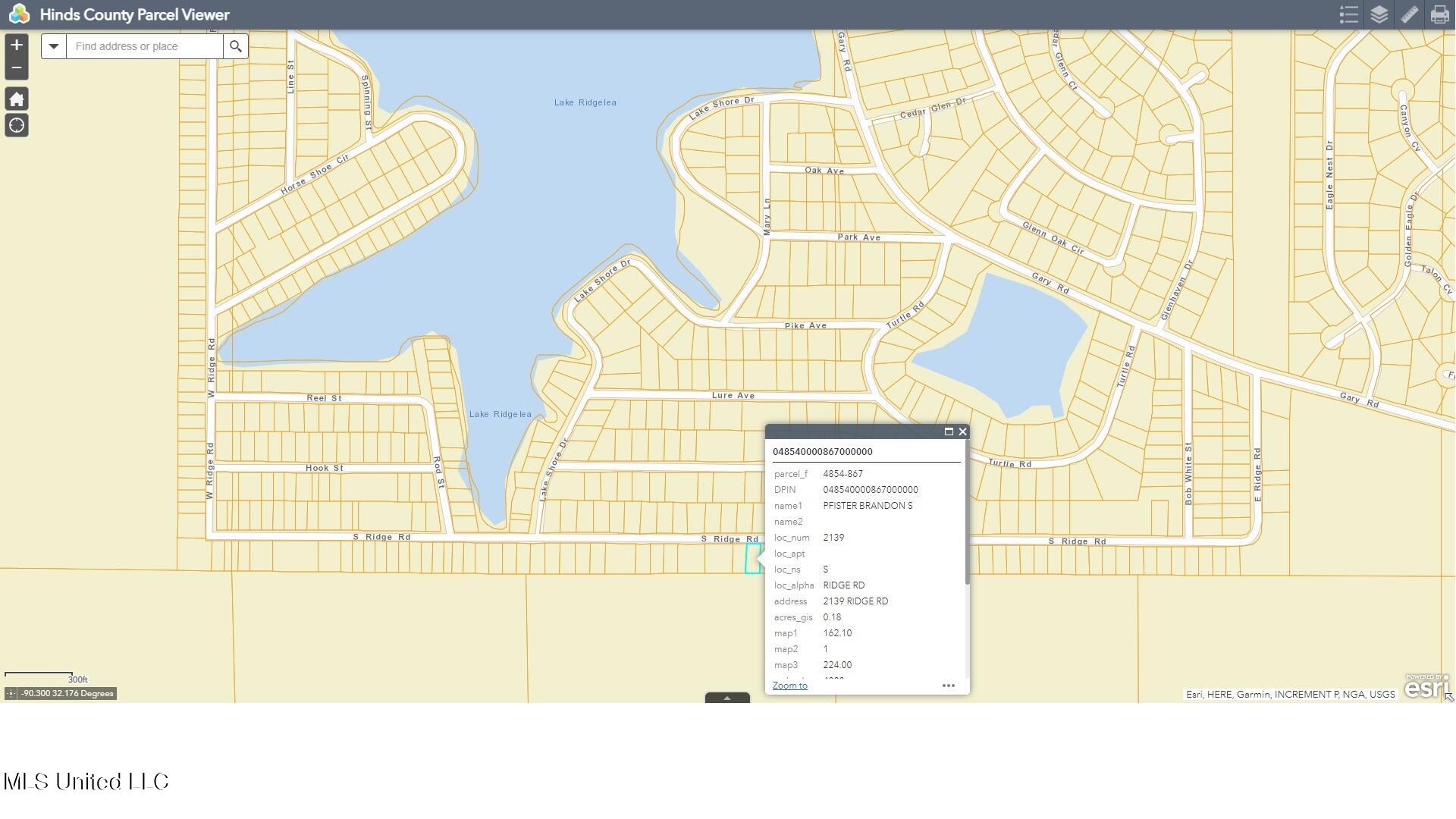This screenshot has width=1456, height=819.
Task: Click the Hinds County Parcel Viewer logo
Action: pos(19,14)
